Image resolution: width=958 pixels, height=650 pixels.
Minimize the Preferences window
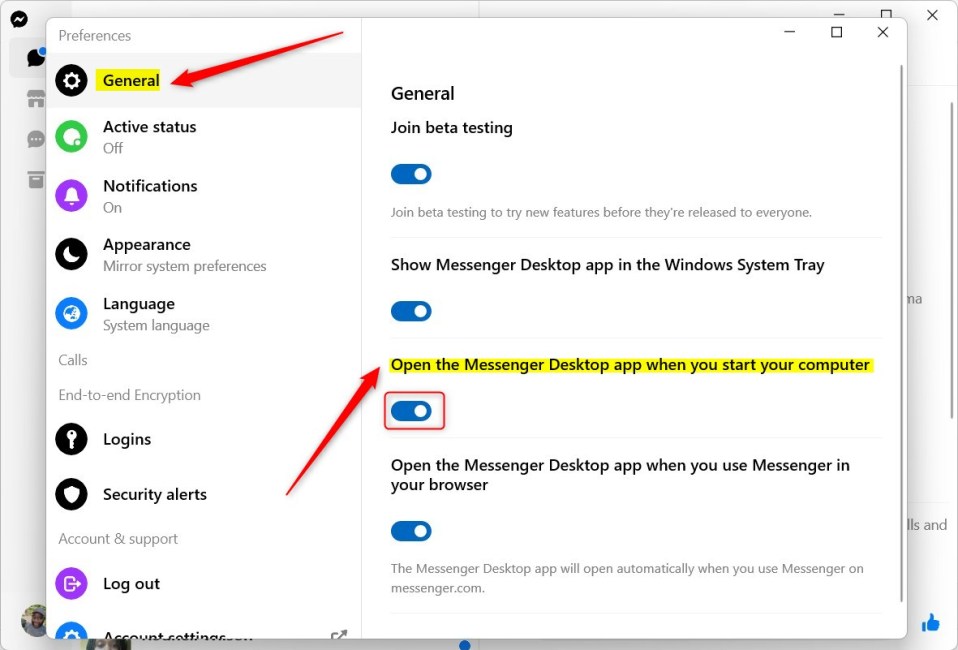click(790, 32)
